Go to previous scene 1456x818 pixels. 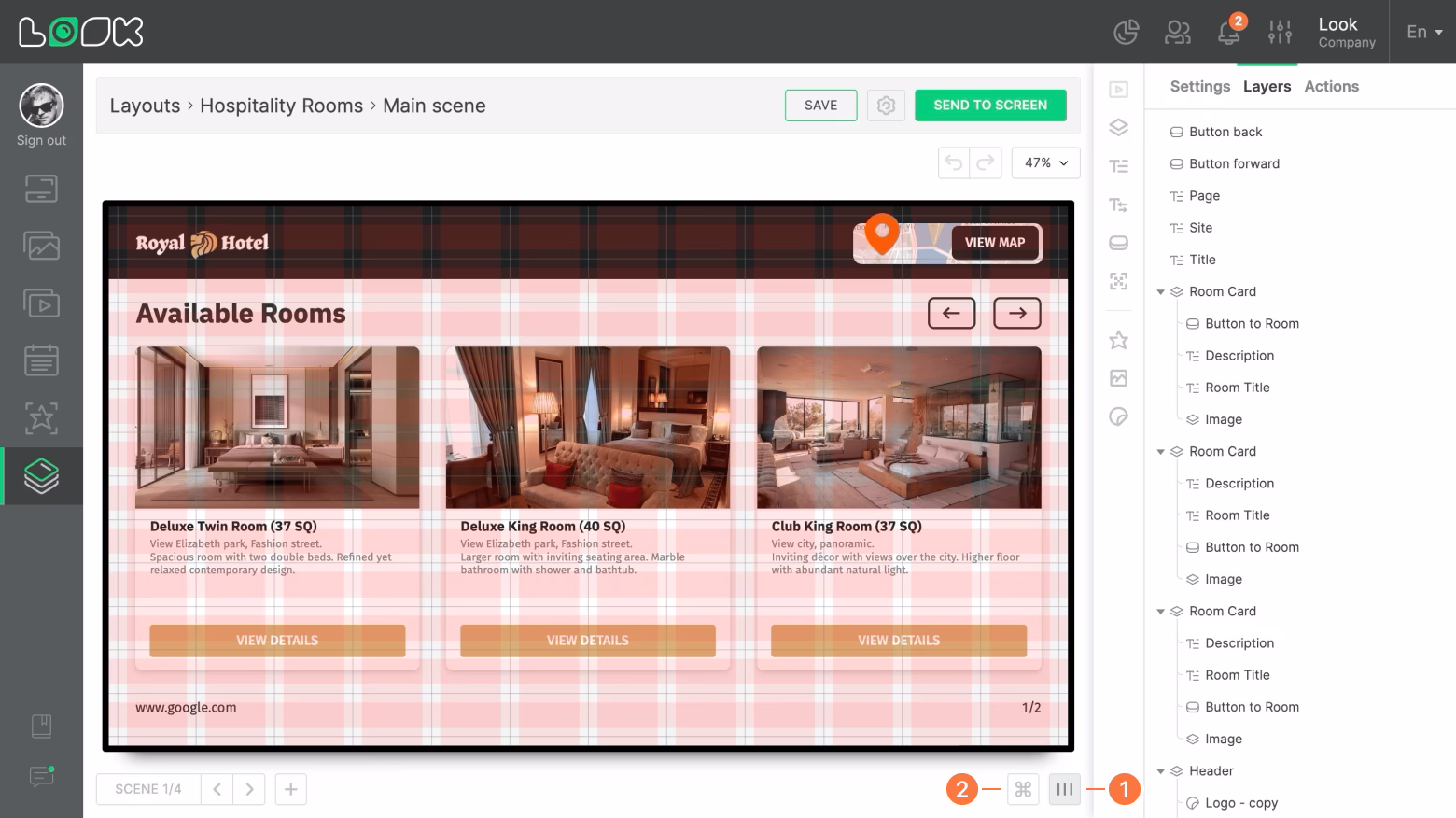tap(217, 789)
